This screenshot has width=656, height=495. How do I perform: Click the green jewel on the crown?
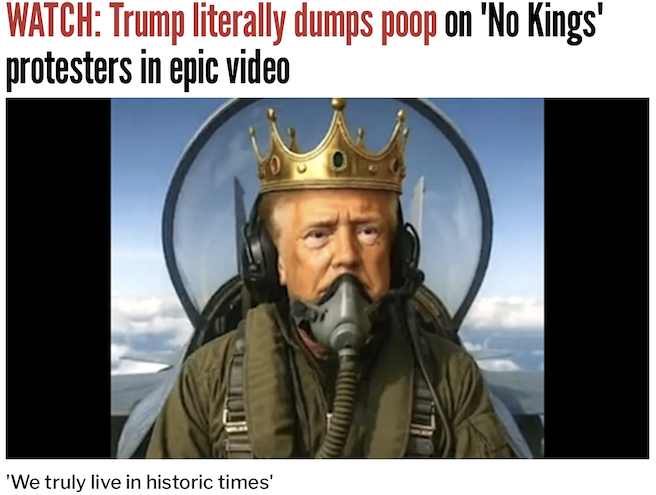338,159
